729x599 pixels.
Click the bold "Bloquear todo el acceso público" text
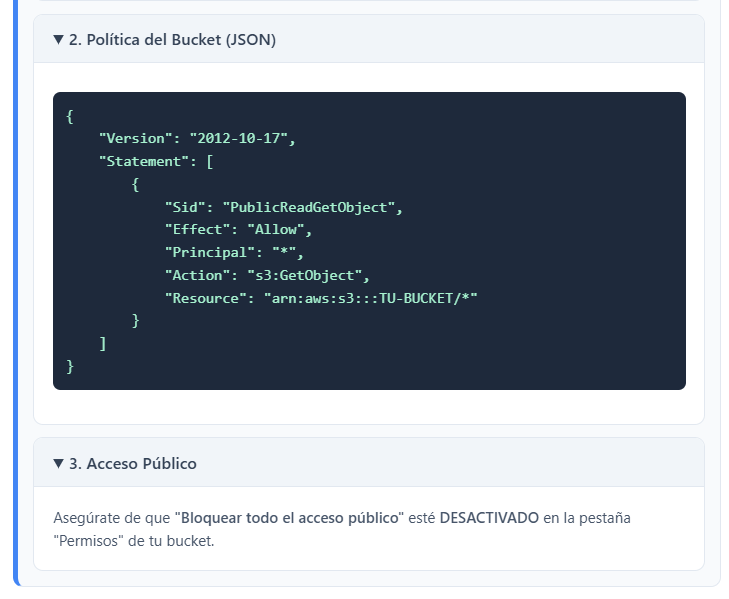[x=290, y=518]
